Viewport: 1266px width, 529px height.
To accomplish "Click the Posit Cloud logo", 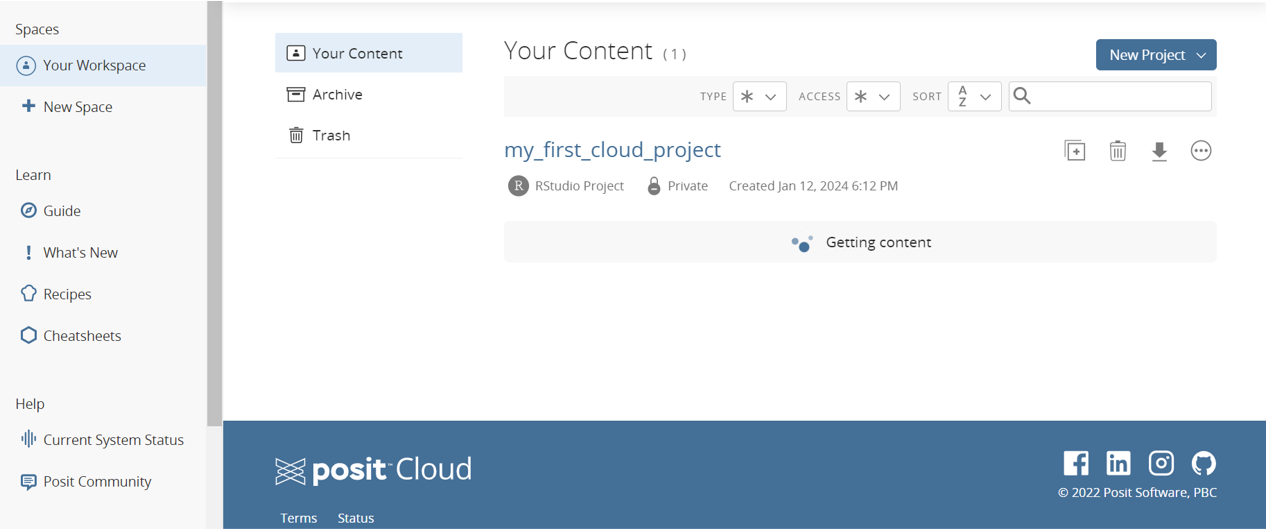I will tap(373, 470).
